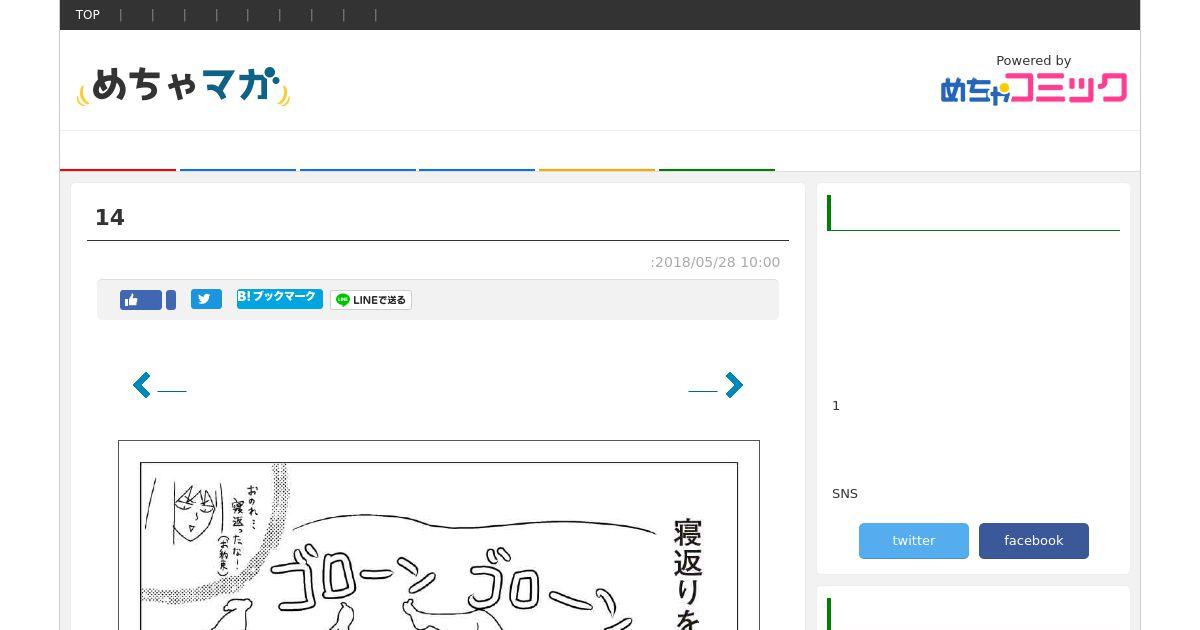Send the page via LINEで送る button
The width and height of the screenshot is (1200, 630).
click(x=371, y=300)
